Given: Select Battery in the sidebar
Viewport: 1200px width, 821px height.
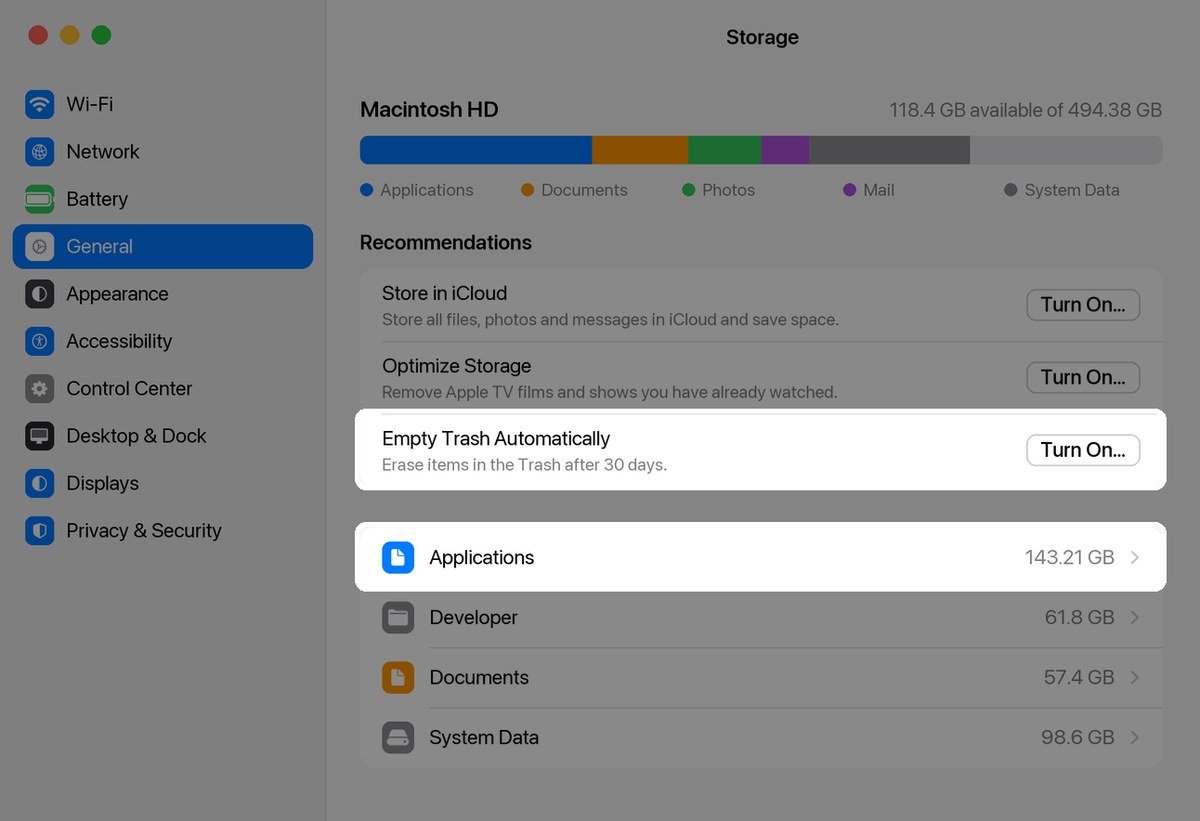Looking at the screenshot, I should [x=163, y=199].
